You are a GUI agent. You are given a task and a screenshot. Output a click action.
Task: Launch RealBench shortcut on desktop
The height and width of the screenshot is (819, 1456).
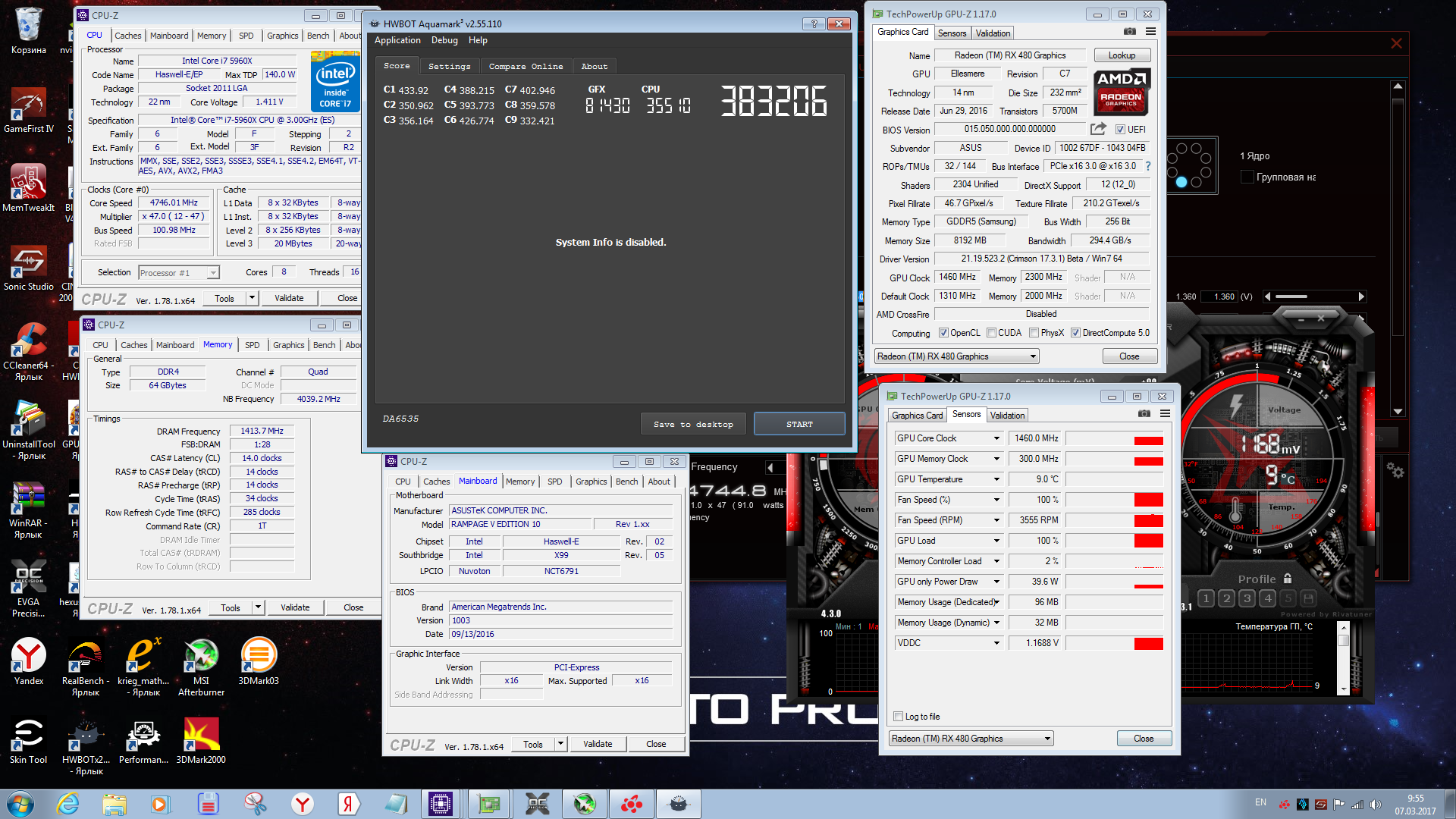(86, 666)
